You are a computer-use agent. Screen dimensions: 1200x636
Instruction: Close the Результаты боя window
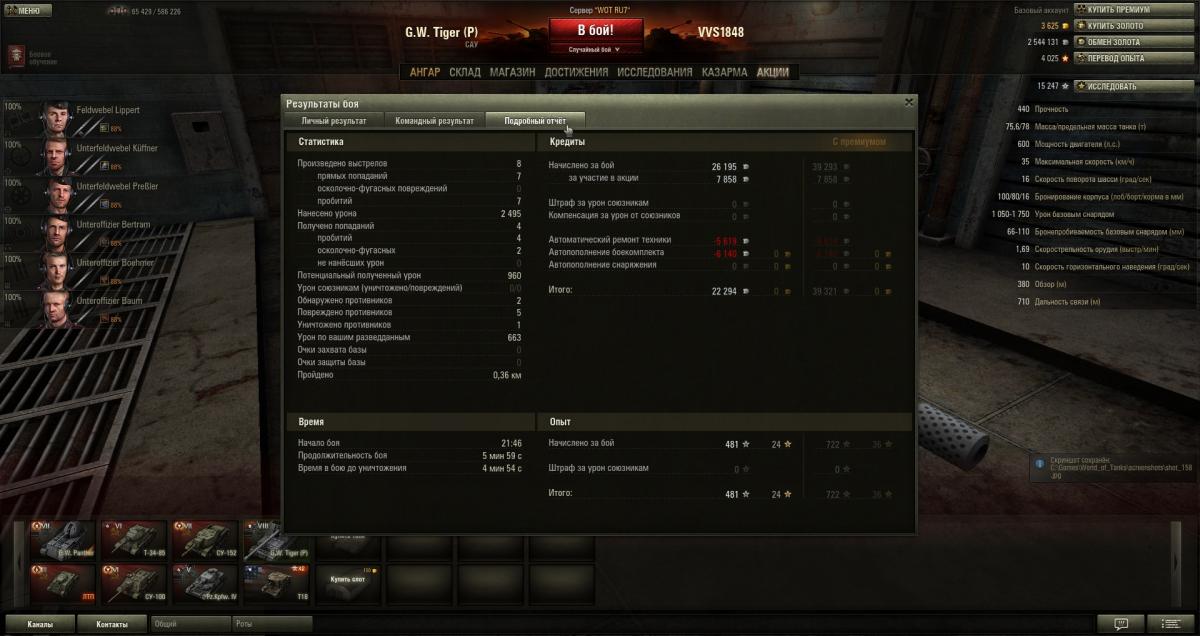[x=908, y=101]
